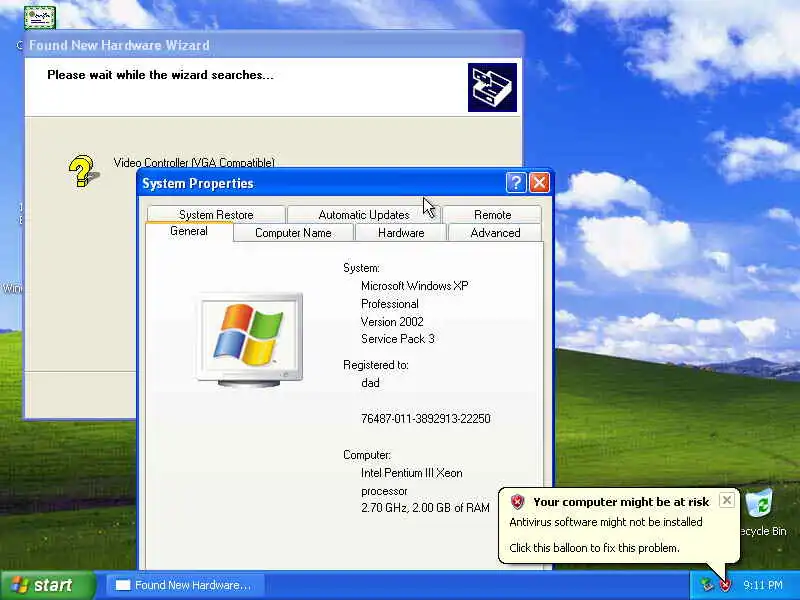Click the registered user name 'dad'

pyautogui.click(x=370, y=383)
